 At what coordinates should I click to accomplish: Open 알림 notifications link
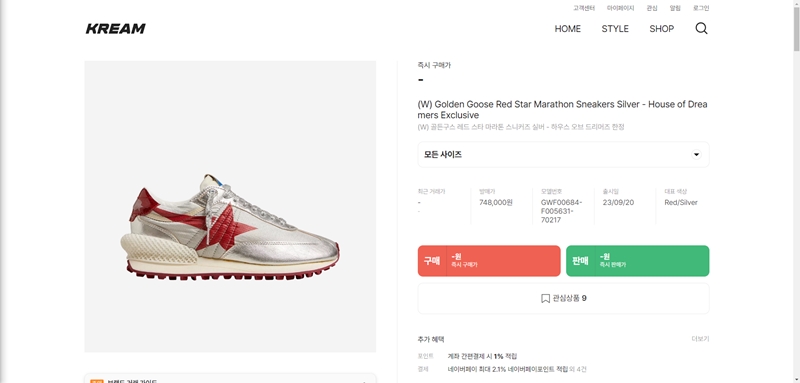[676, 8]
